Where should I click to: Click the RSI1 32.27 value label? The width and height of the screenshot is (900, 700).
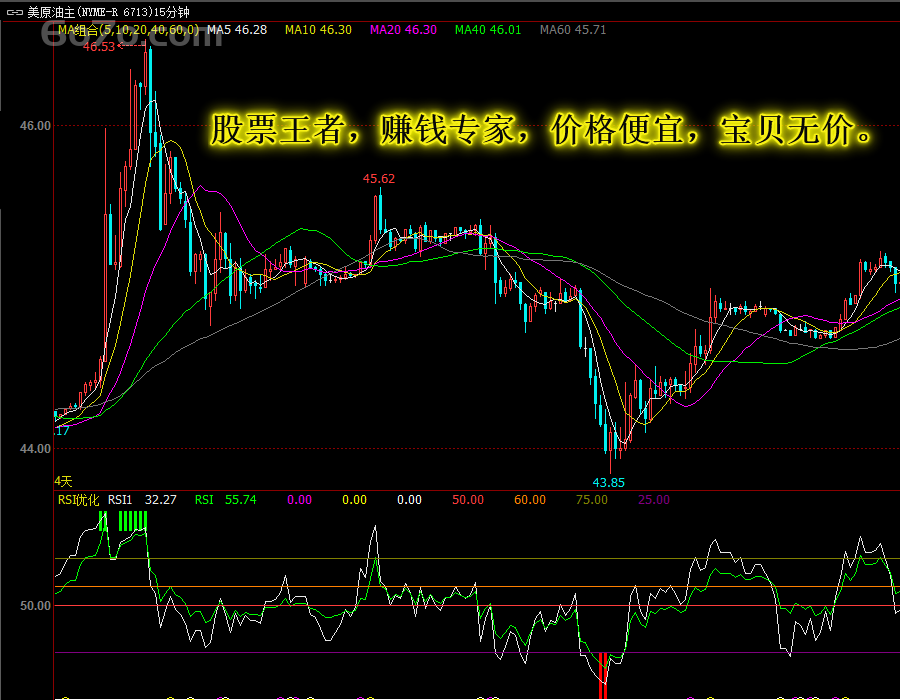[x=142, y=499]
